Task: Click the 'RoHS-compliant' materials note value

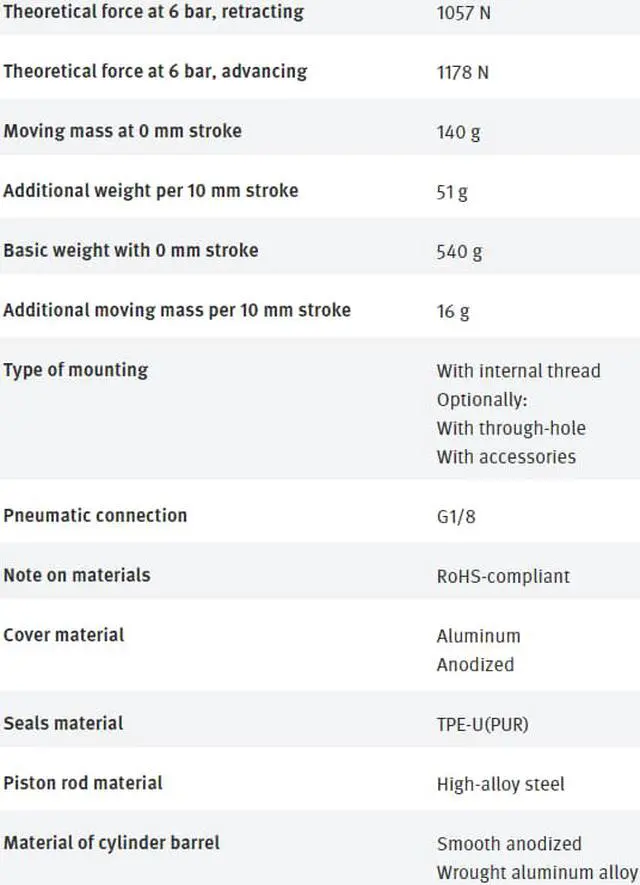Action: (503, 576)
